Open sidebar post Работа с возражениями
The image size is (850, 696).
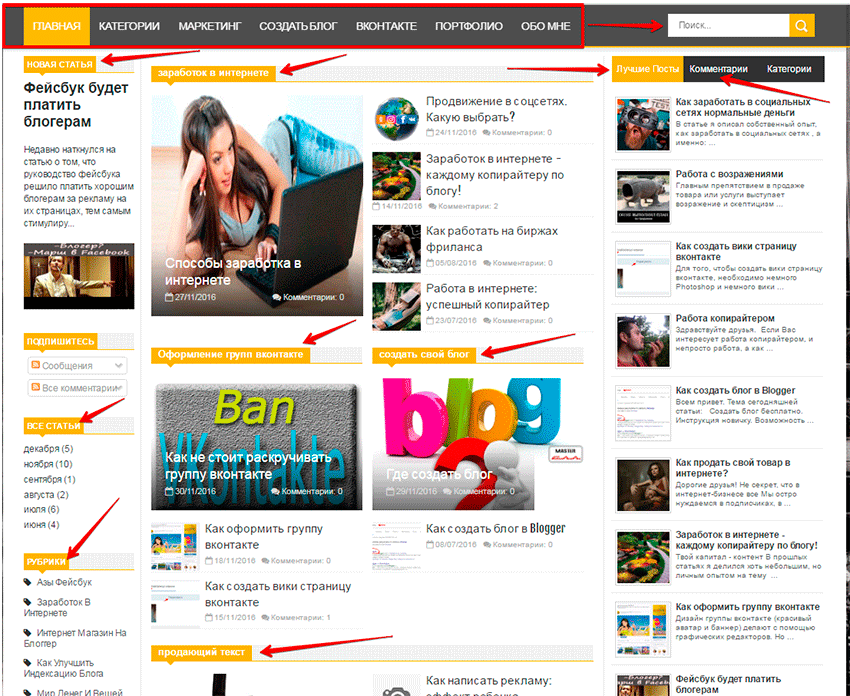729,174
